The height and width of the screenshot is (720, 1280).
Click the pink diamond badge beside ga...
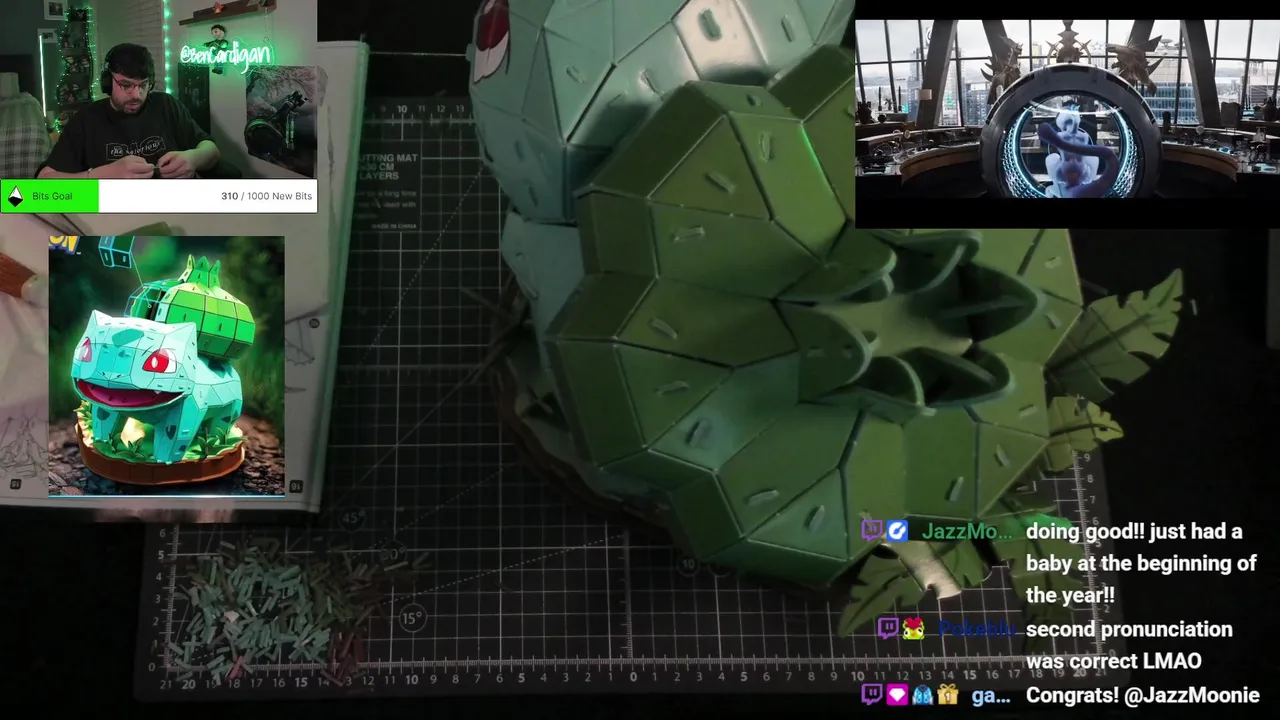point(897,695)
